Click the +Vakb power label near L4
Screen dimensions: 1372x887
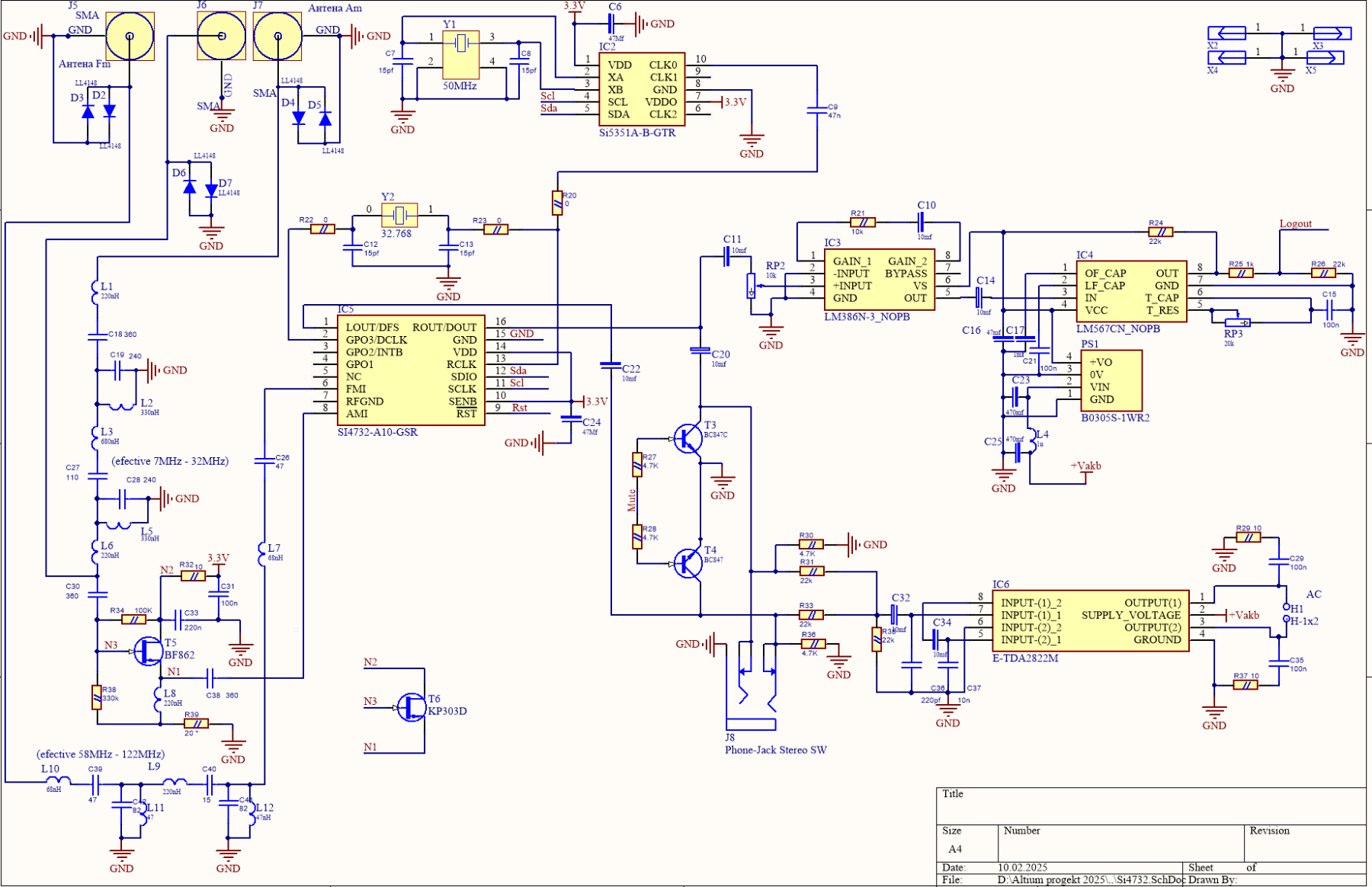click(1086, 466)
